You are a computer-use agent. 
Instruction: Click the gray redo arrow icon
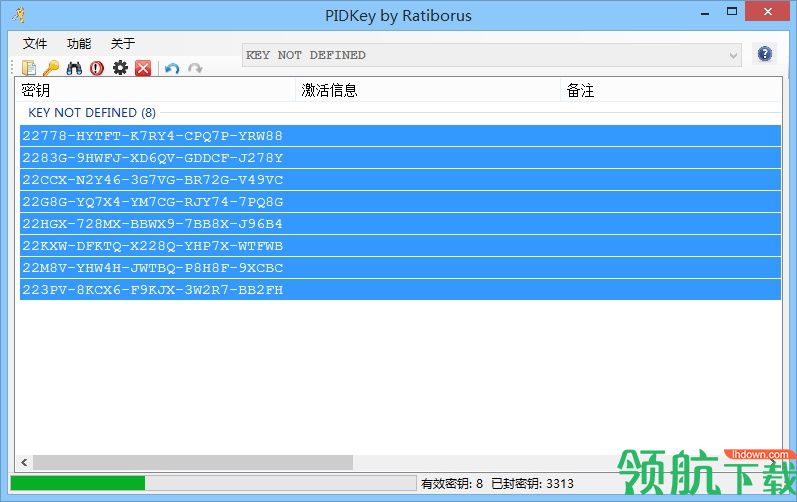[195, 68]
